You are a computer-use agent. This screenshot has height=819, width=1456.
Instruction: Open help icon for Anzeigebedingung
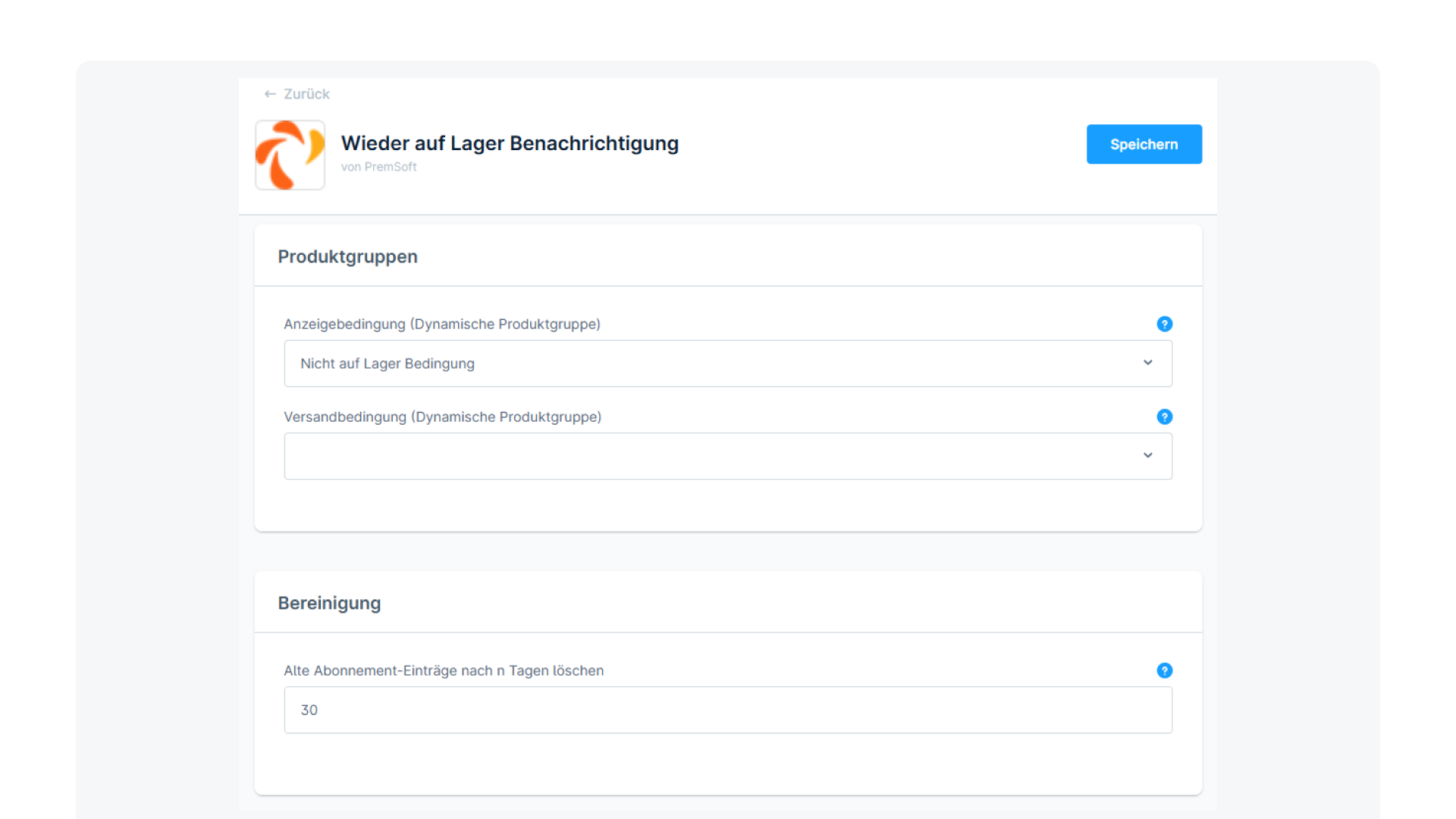click(x=1164, y=324)
